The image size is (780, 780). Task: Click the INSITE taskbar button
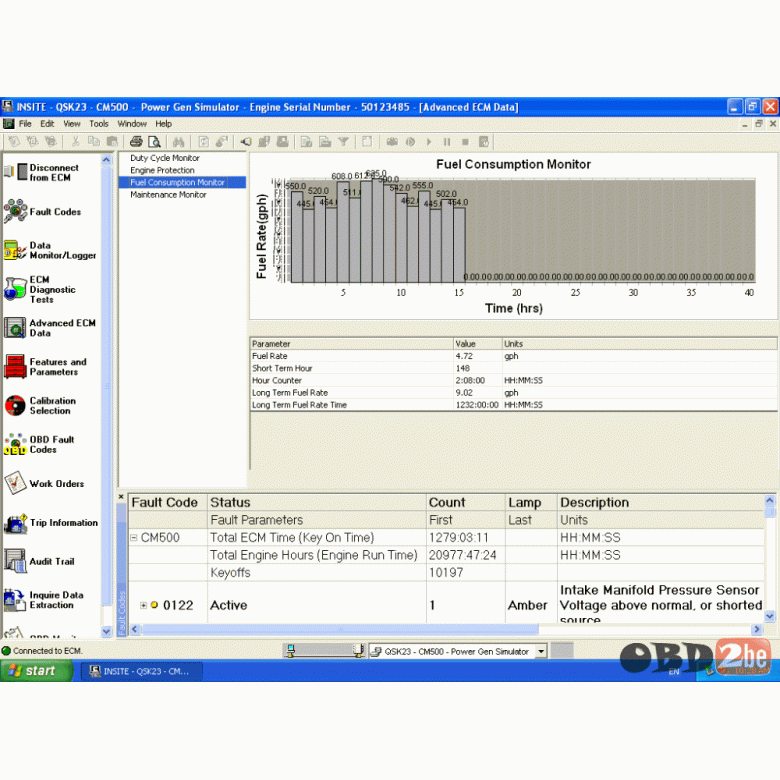(x=142, y=672)
